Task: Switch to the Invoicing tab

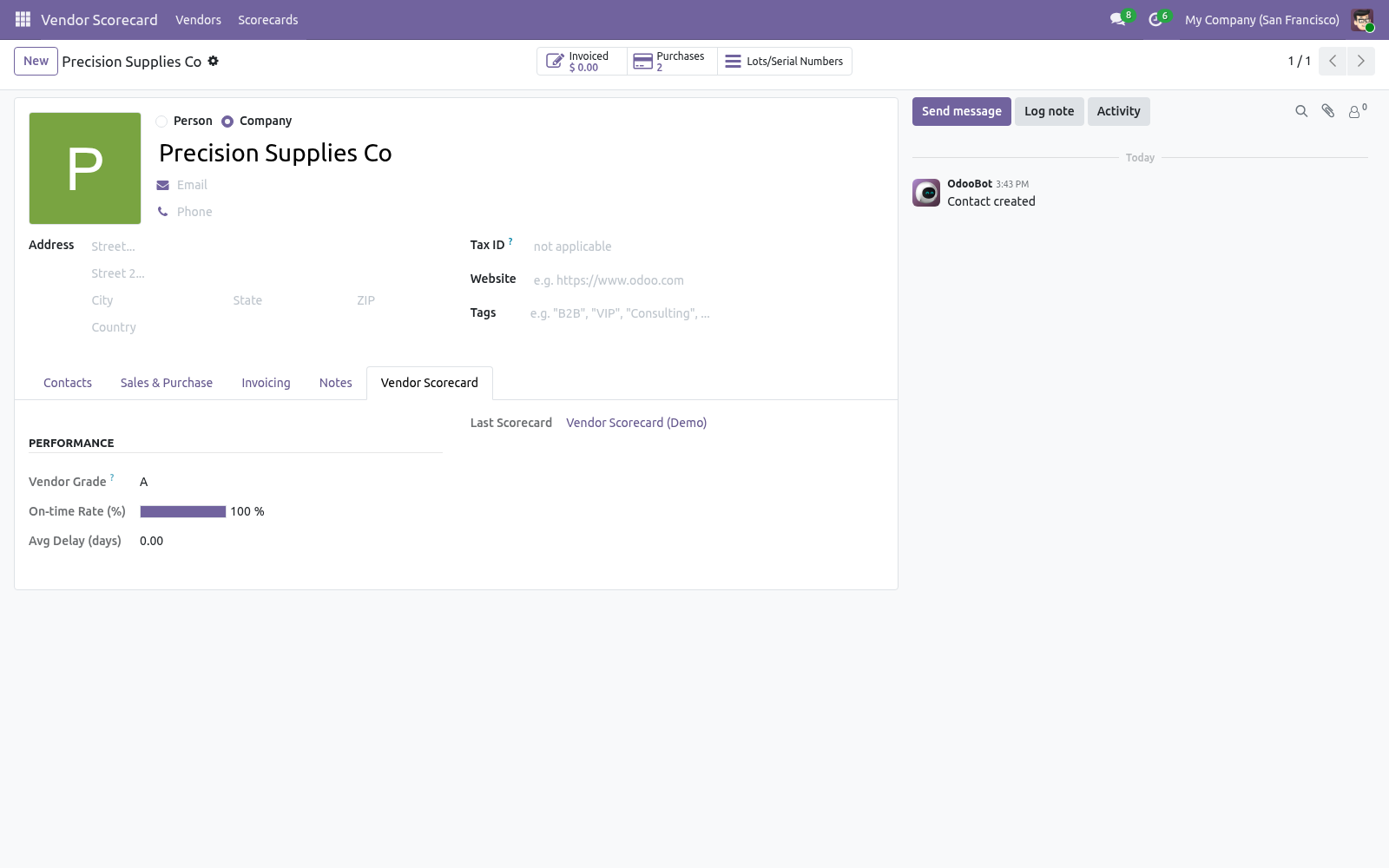Action: (266, 383)
